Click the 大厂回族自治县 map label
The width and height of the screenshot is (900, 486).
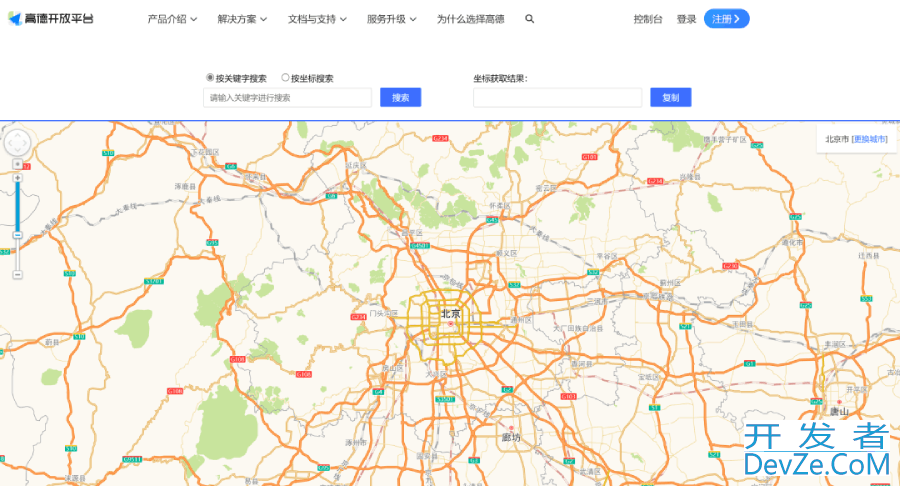[x=578, y=328]
